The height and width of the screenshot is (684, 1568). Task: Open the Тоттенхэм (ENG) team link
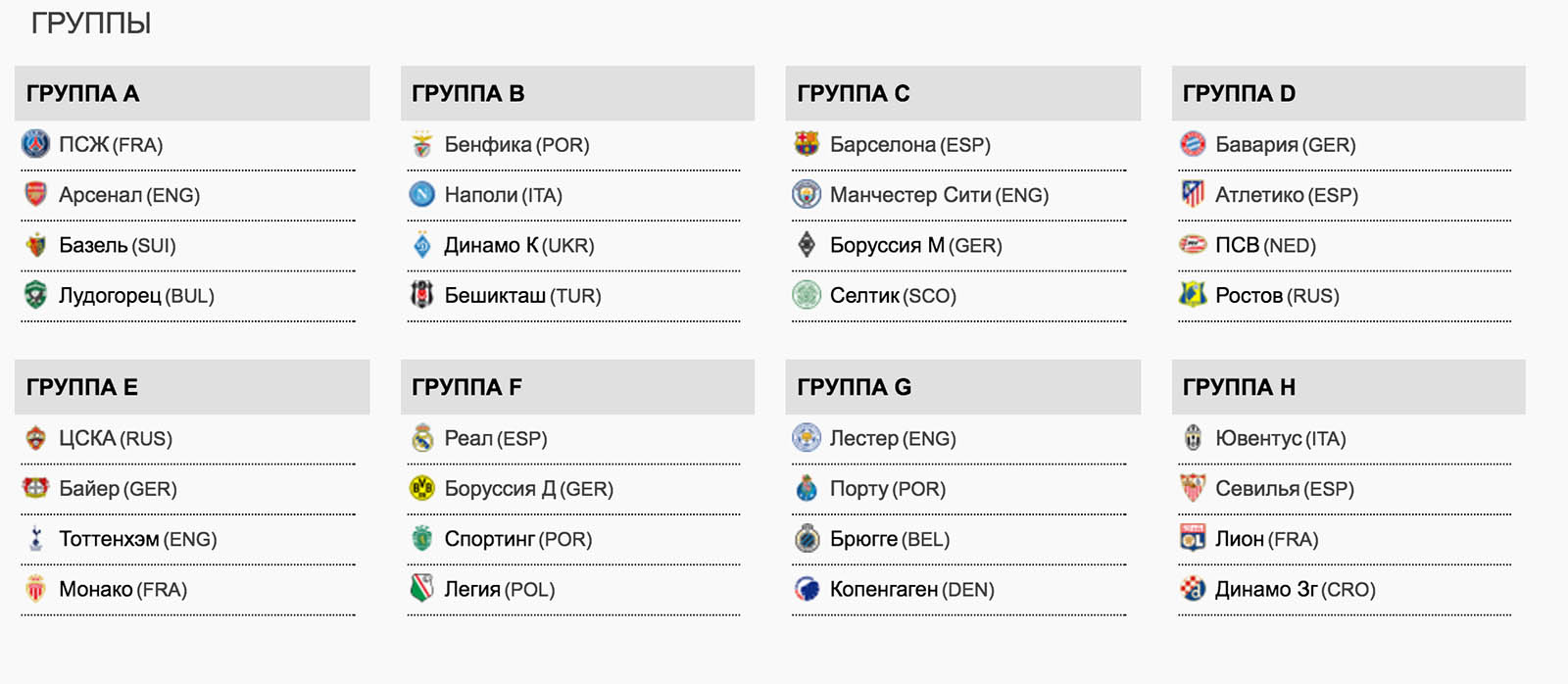[x=137, y=539]
